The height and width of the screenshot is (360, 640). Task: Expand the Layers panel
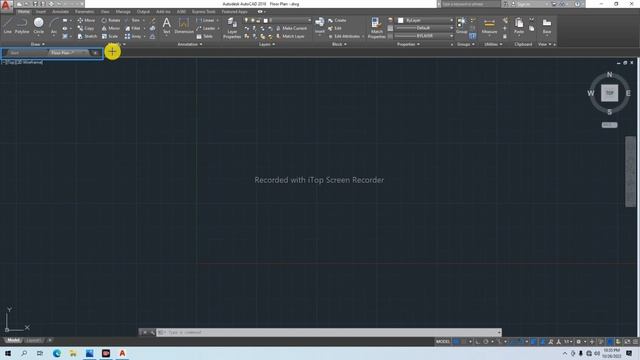tap(267, 44)
